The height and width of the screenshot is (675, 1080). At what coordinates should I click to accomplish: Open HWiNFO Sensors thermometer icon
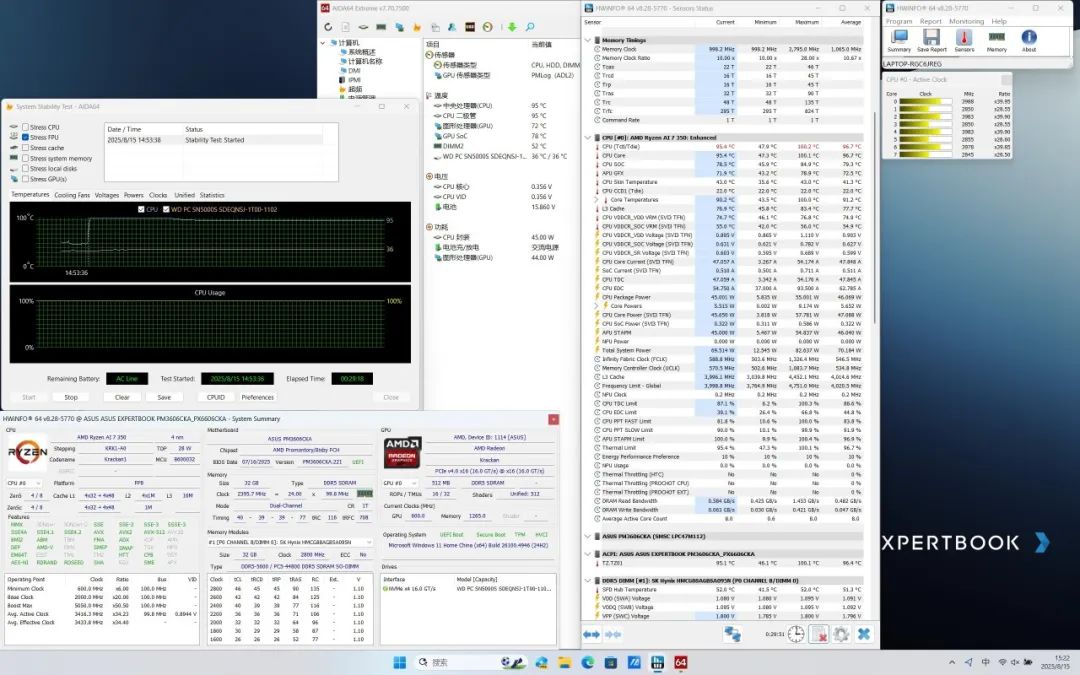[964, 41]
